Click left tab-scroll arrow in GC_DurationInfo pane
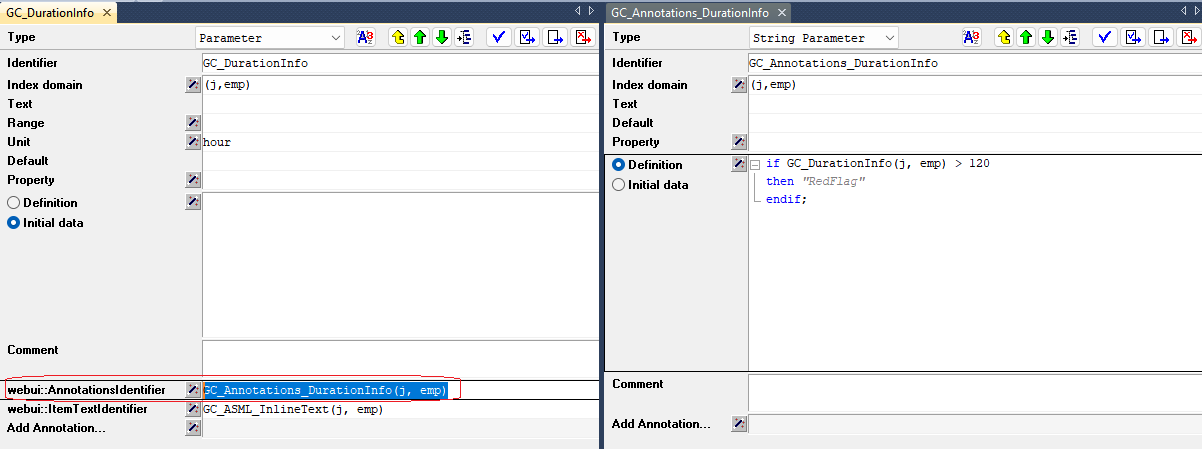Image resolution: width=1202 pixels, height=449 pixels. click(x=578, y=10)
